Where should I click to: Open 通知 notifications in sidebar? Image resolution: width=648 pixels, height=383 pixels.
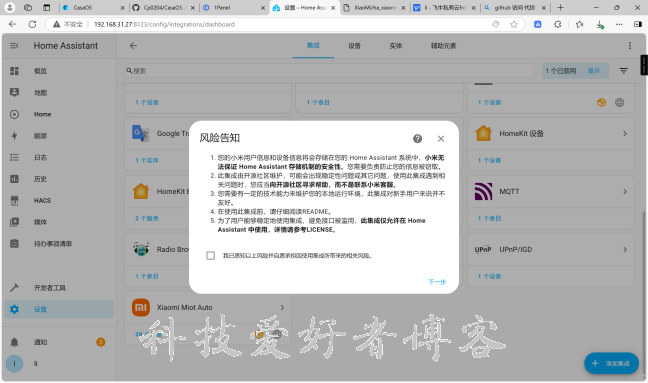(x=59, y=342)
